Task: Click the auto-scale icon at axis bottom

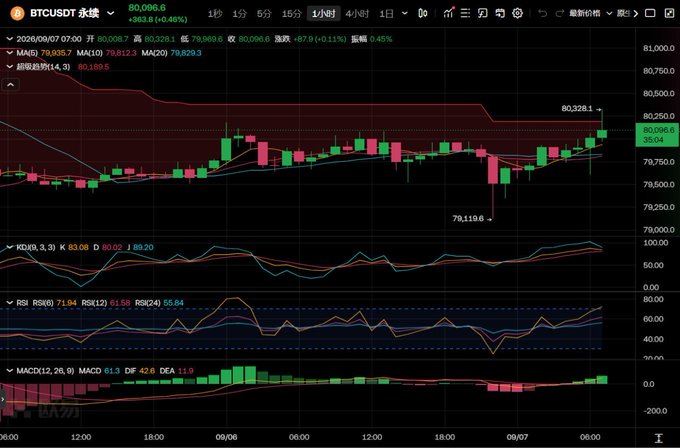Action: tap(658, 438)
